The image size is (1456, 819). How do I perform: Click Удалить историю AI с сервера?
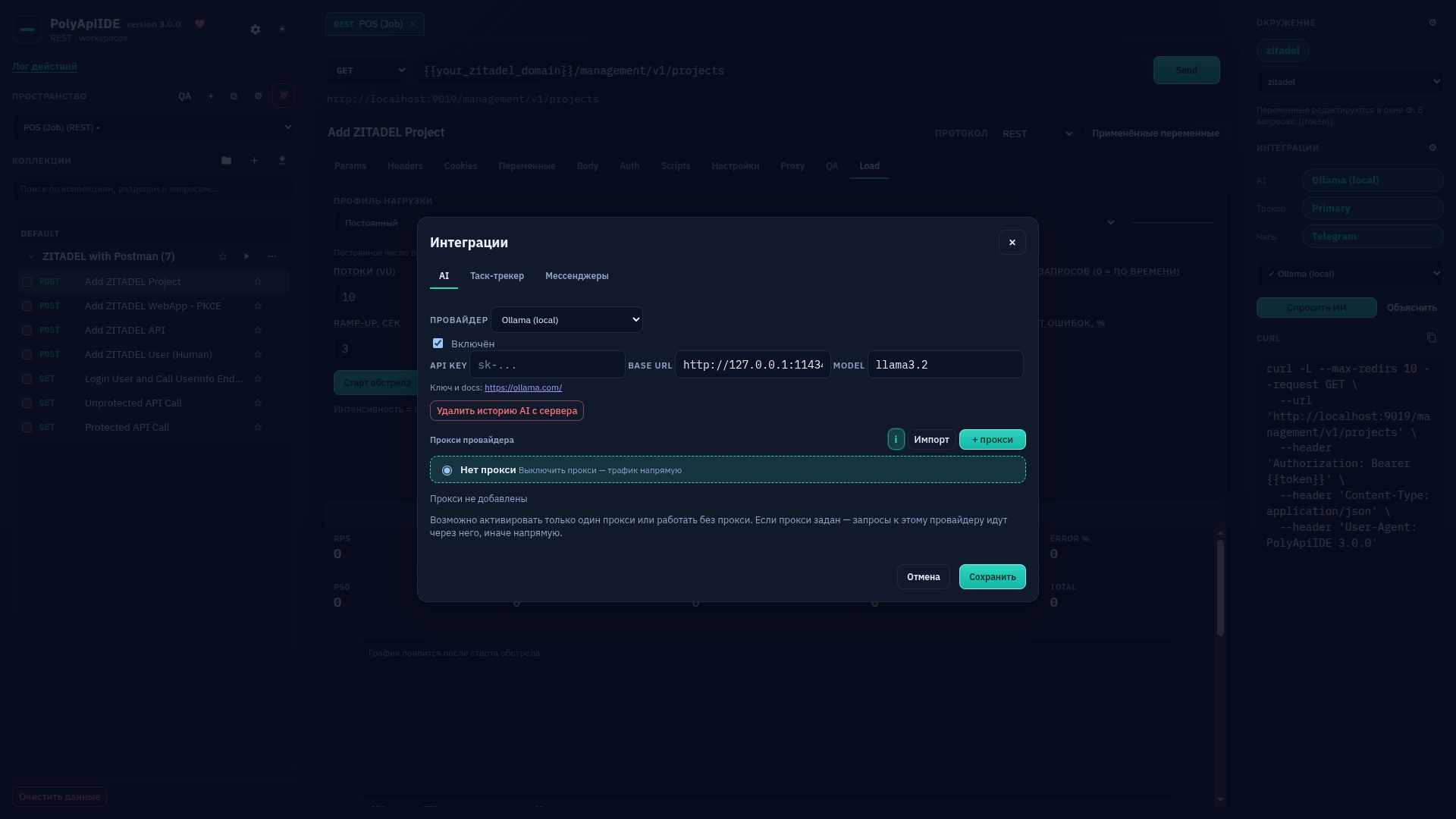507,411
